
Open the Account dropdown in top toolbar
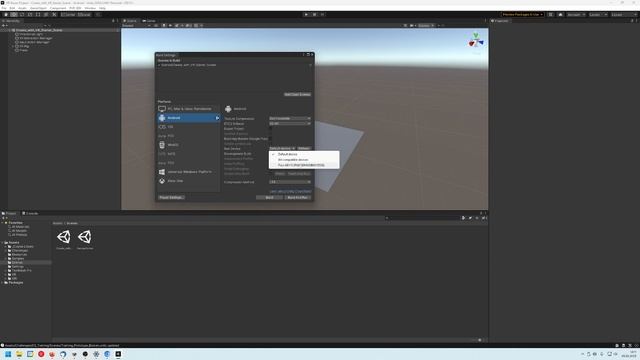pos(576,15)
